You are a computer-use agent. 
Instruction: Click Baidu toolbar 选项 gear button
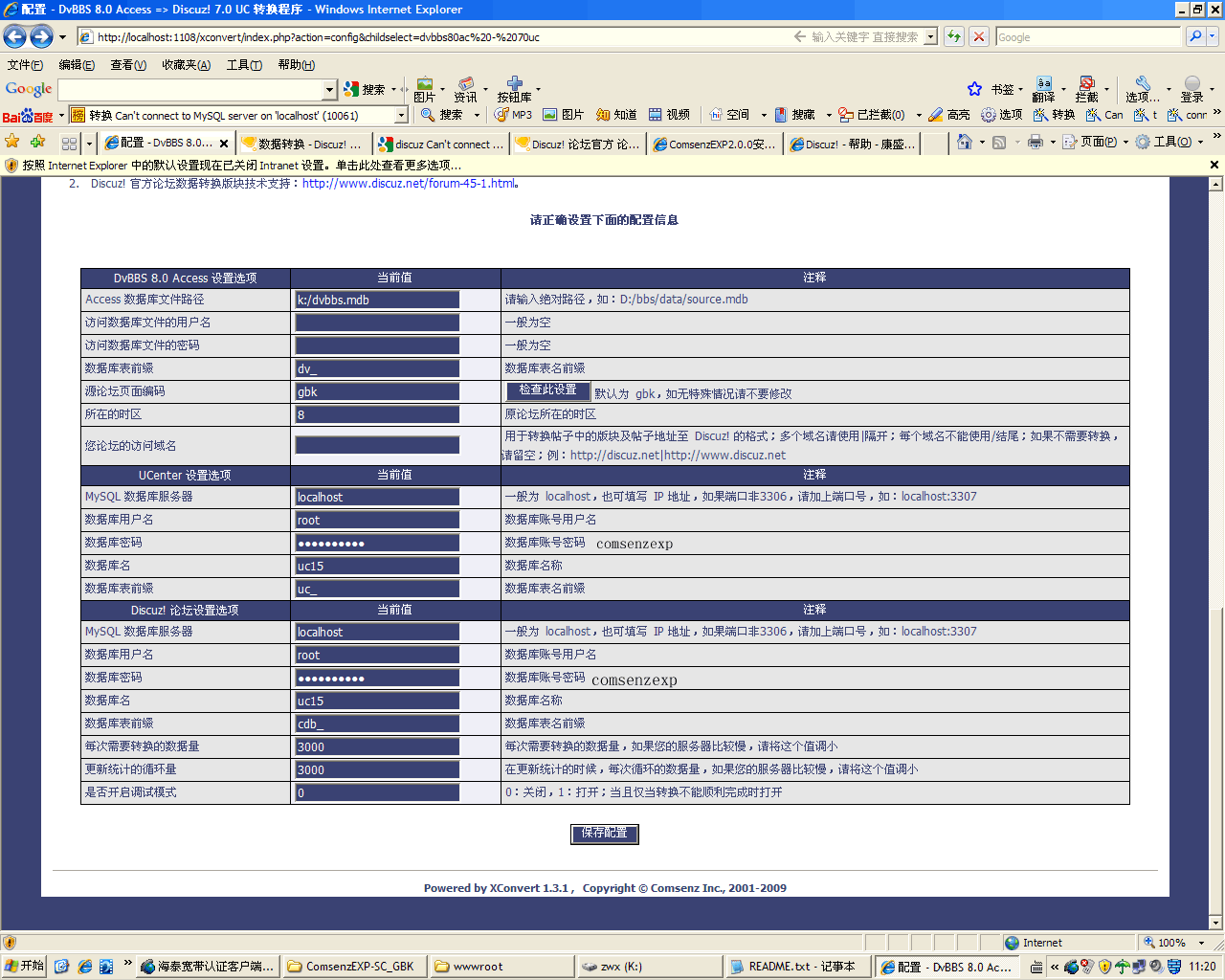[x=1002, y=115]
